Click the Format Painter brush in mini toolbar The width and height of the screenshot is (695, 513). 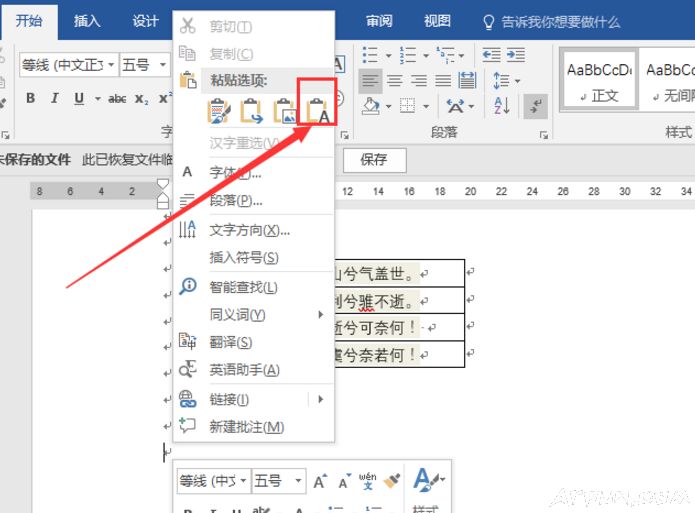tap(392, 481)
